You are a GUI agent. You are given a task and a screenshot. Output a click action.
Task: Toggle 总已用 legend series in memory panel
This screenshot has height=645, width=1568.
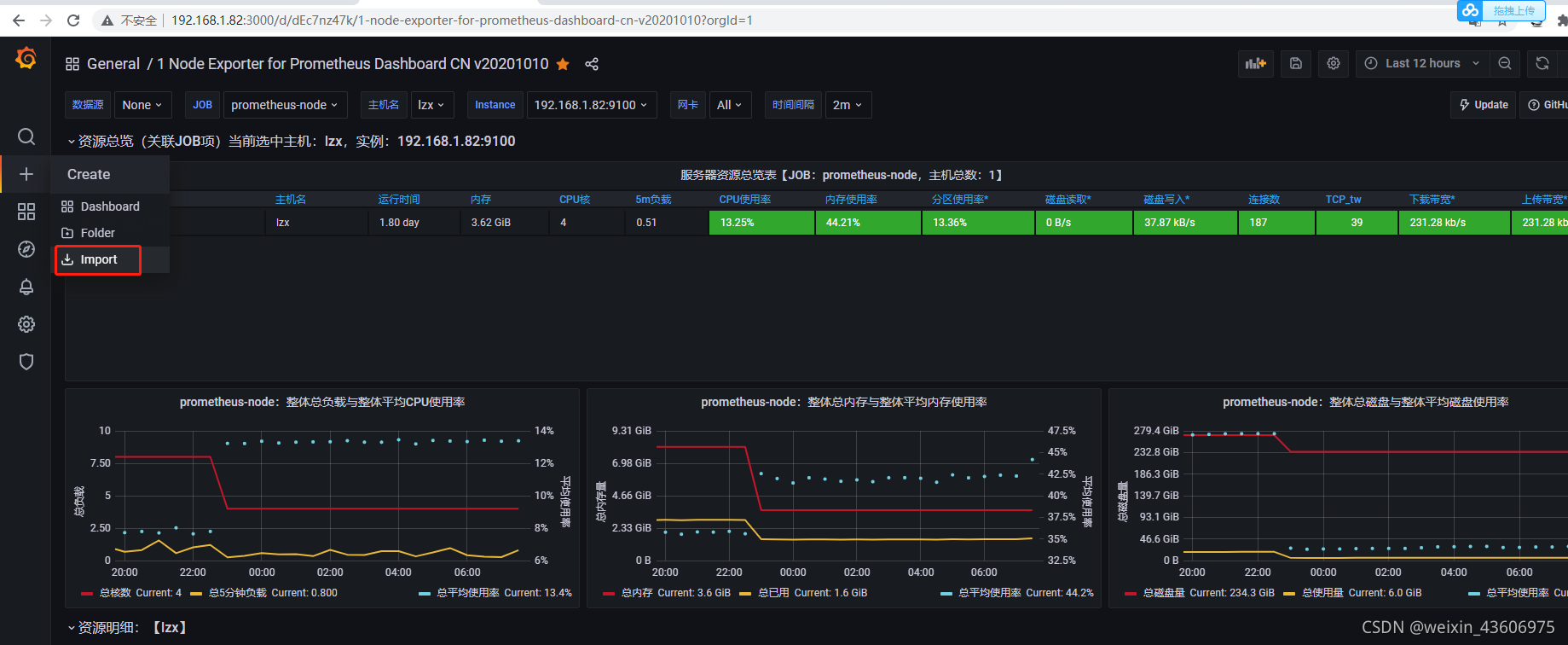coord(772,593)
